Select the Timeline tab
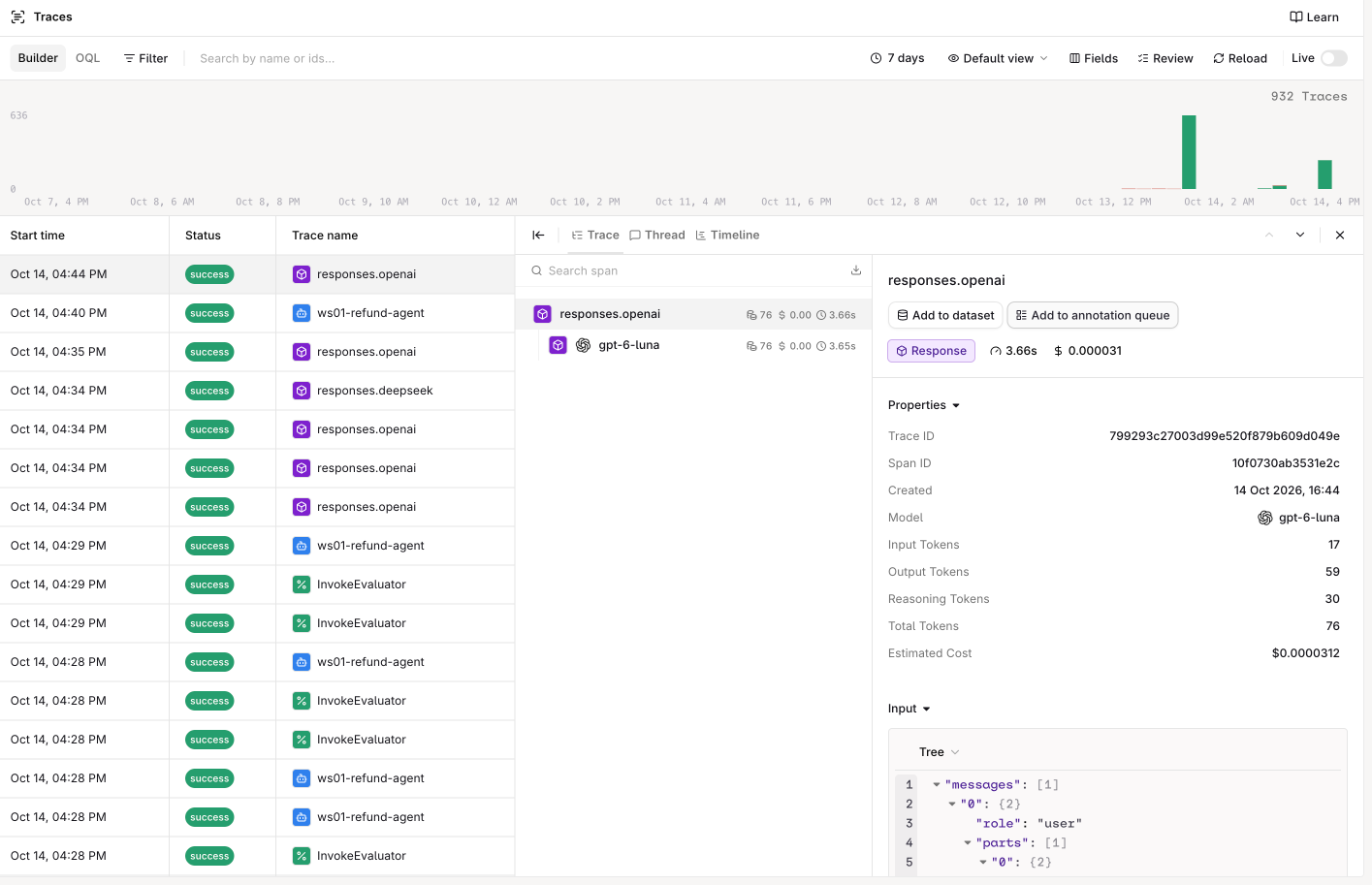This screenshot has width=1372, height=885. 727,235
